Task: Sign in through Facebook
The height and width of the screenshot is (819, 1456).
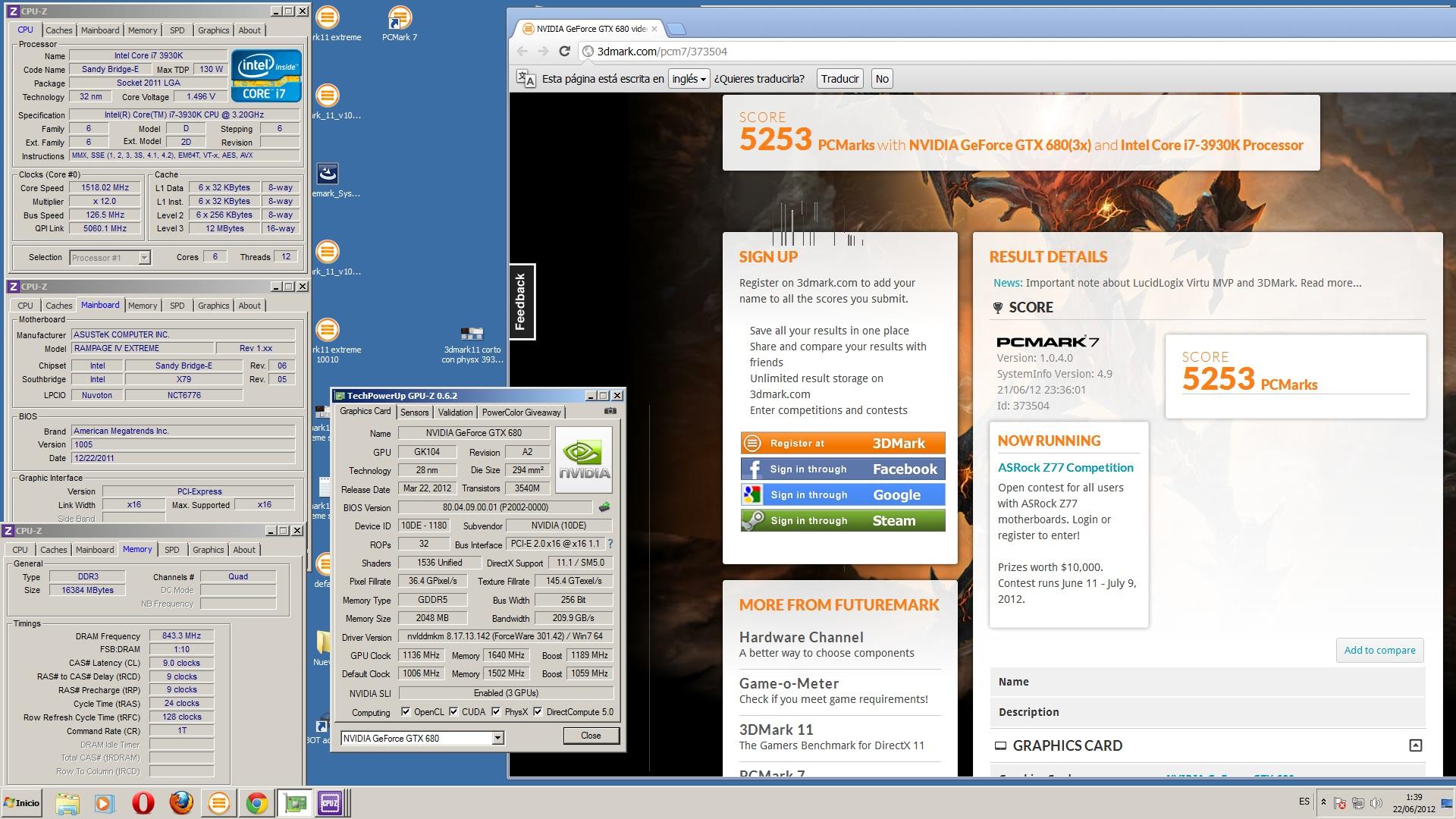Action: click(x=843, y=469)
